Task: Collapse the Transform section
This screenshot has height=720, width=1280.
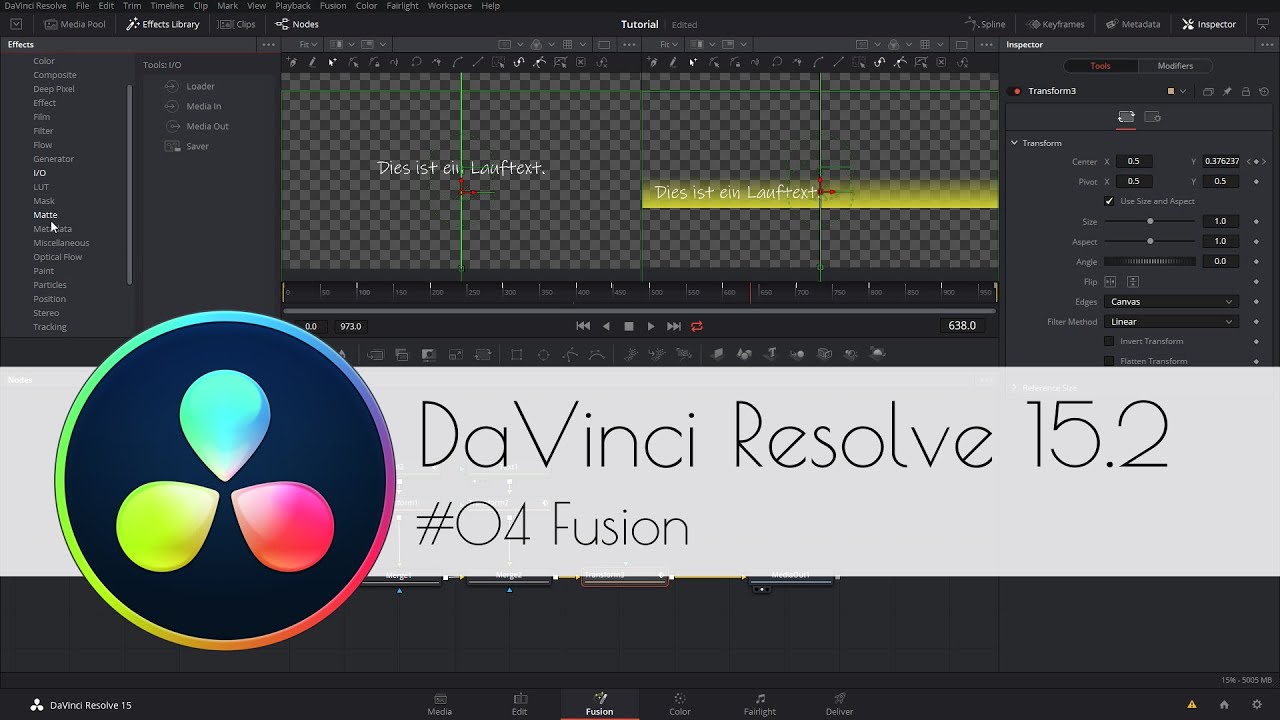Action: click(x=1014, y=143)
